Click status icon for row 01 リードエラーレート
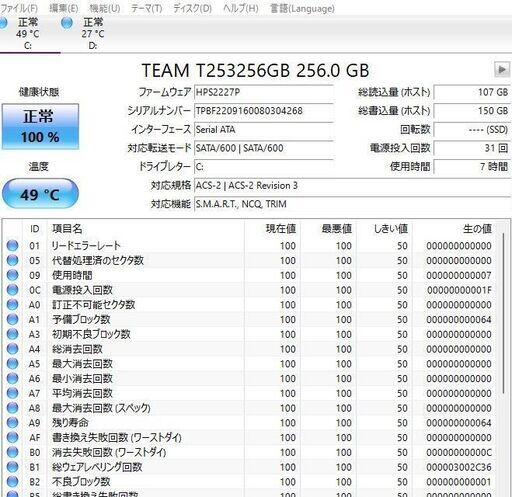Image resolution: width=512 pixels, height=497 pixels. (x=12, y=245)
